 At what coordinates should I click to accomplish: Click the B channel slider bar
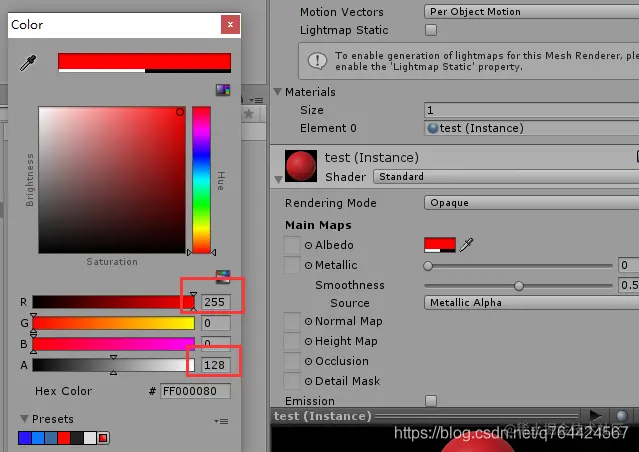pyautogui.click(x=113, y=344)
